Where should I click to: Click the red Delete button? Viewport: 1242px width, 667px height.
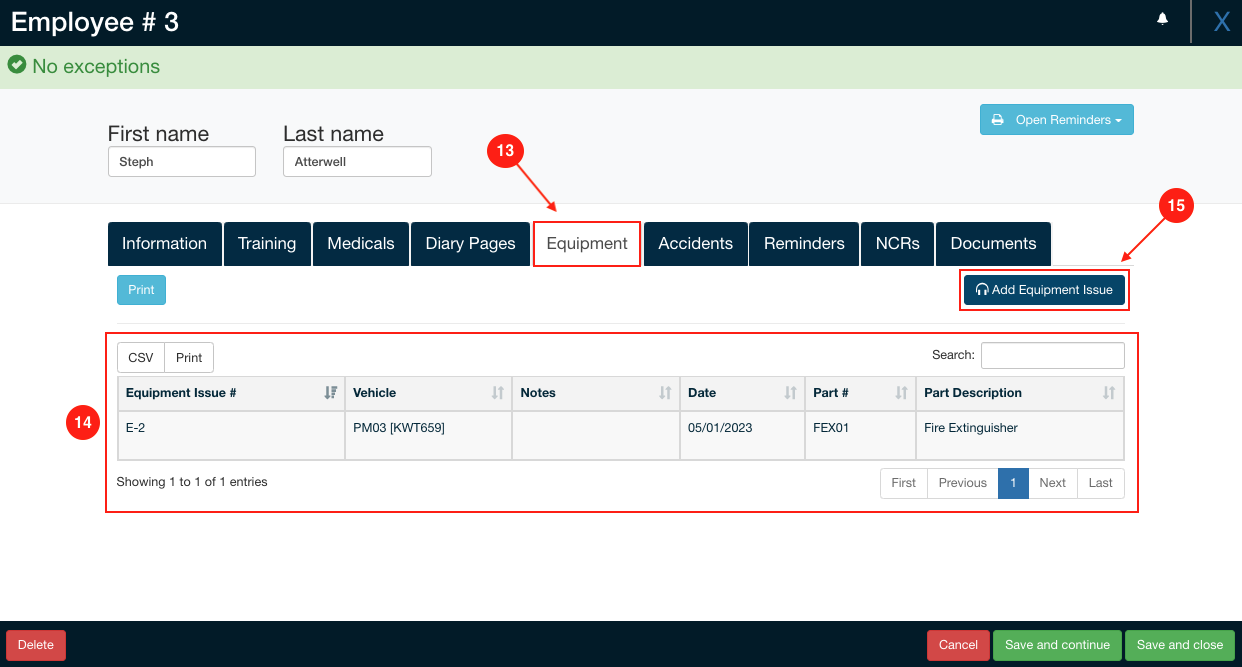pyautogui.click(x=36, y=645)
